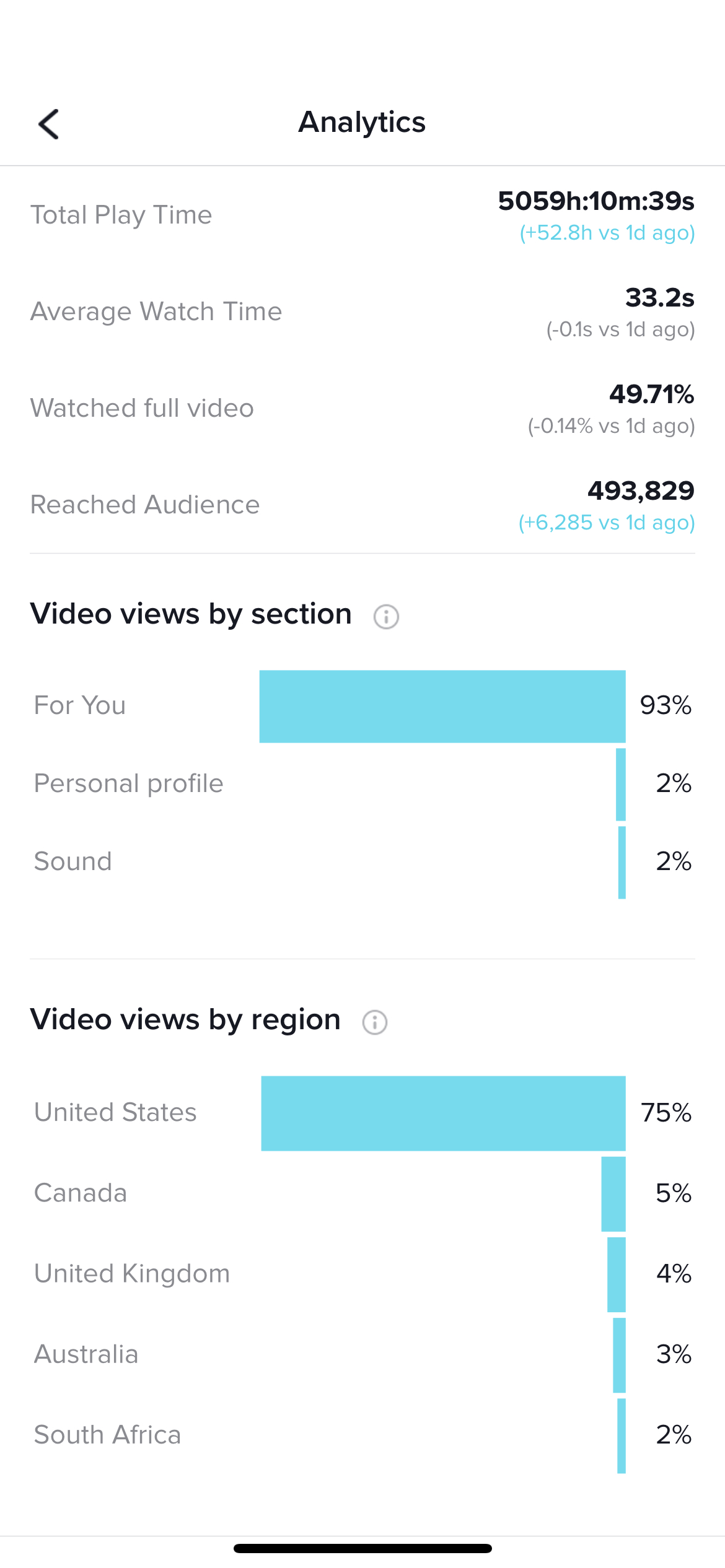The width and height of the screenshot is (725, 1568).
Task: Open info icon beside Video views by section
Action: [x=386, y=616]
